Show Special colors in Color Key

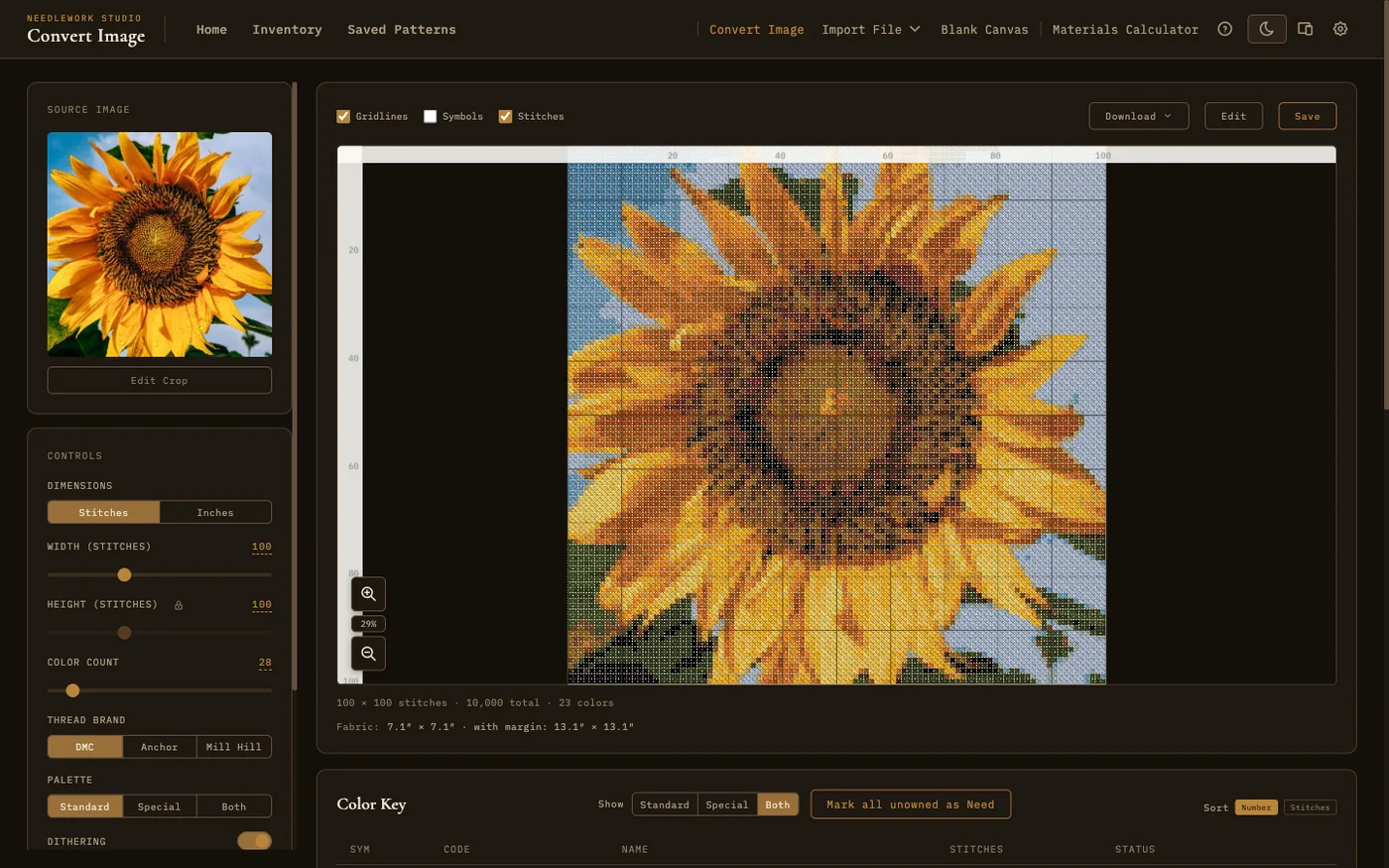point(726,805)
